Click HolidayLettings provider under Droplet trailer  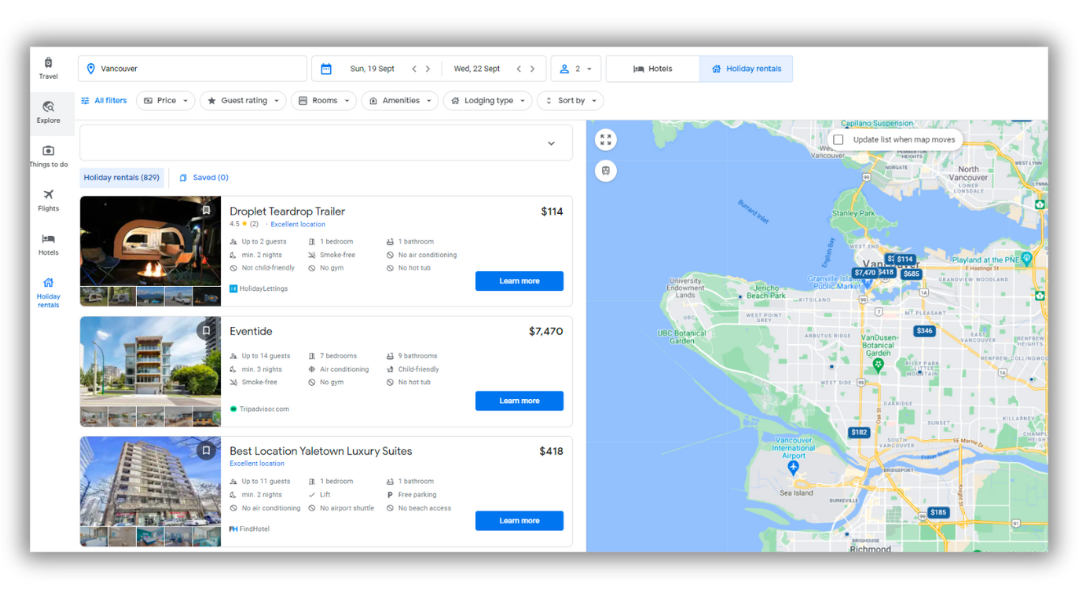tap(259, 289)
